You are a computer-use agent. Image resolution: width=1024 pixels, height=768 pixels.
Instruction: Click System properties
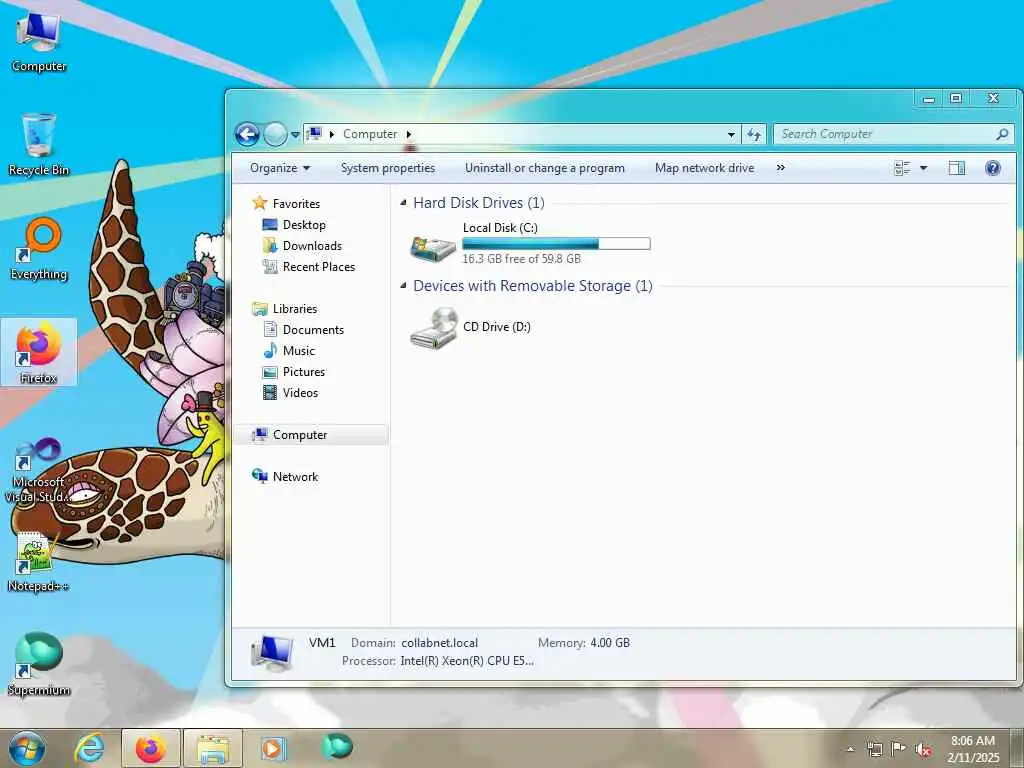click(388, 168)
